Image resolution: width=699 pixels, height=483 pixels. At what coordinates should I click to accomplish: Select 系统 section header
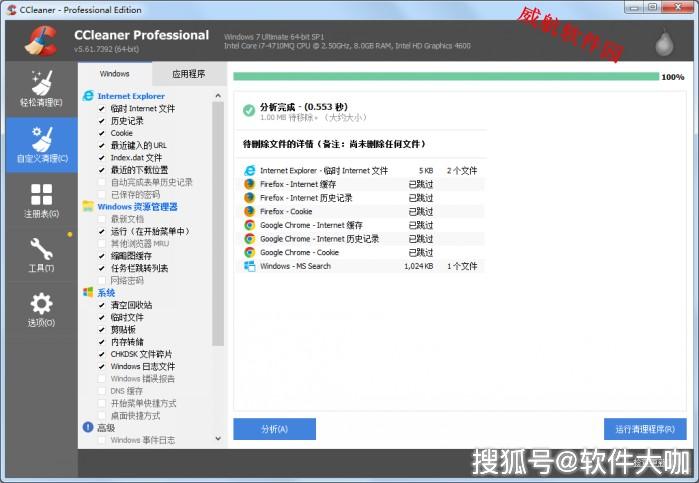tap(106, 293)
